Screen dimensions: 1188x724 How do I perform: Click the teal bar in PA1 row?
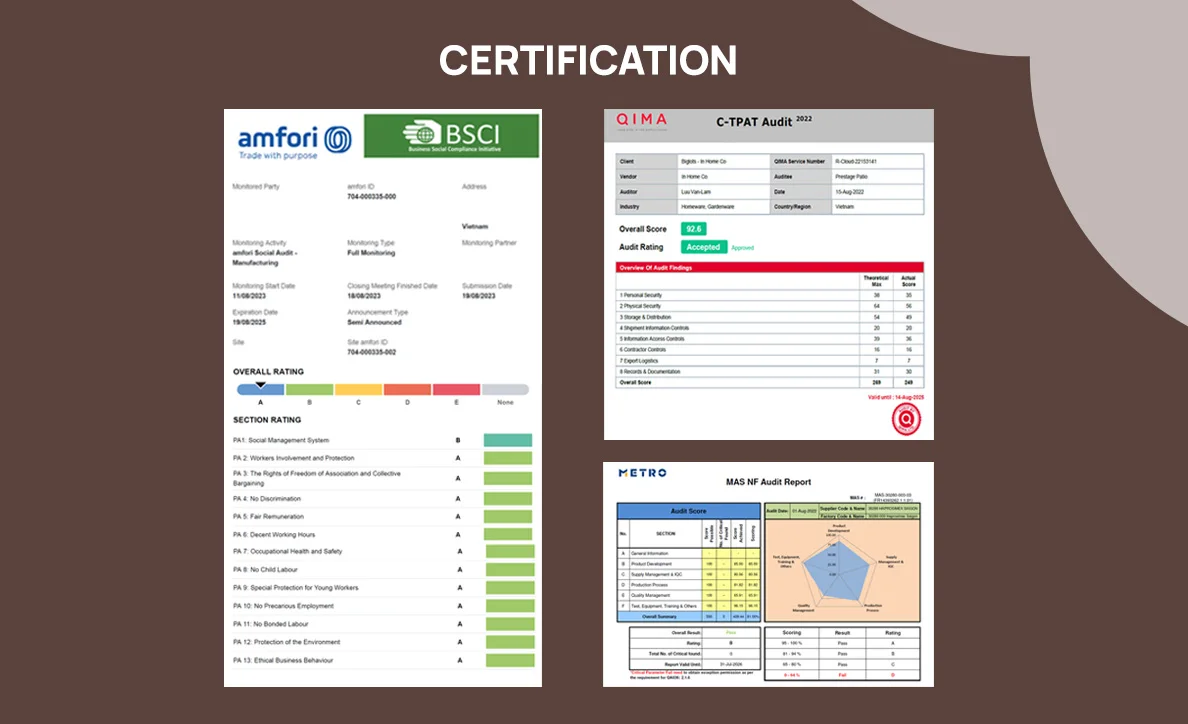click(508, 440)
